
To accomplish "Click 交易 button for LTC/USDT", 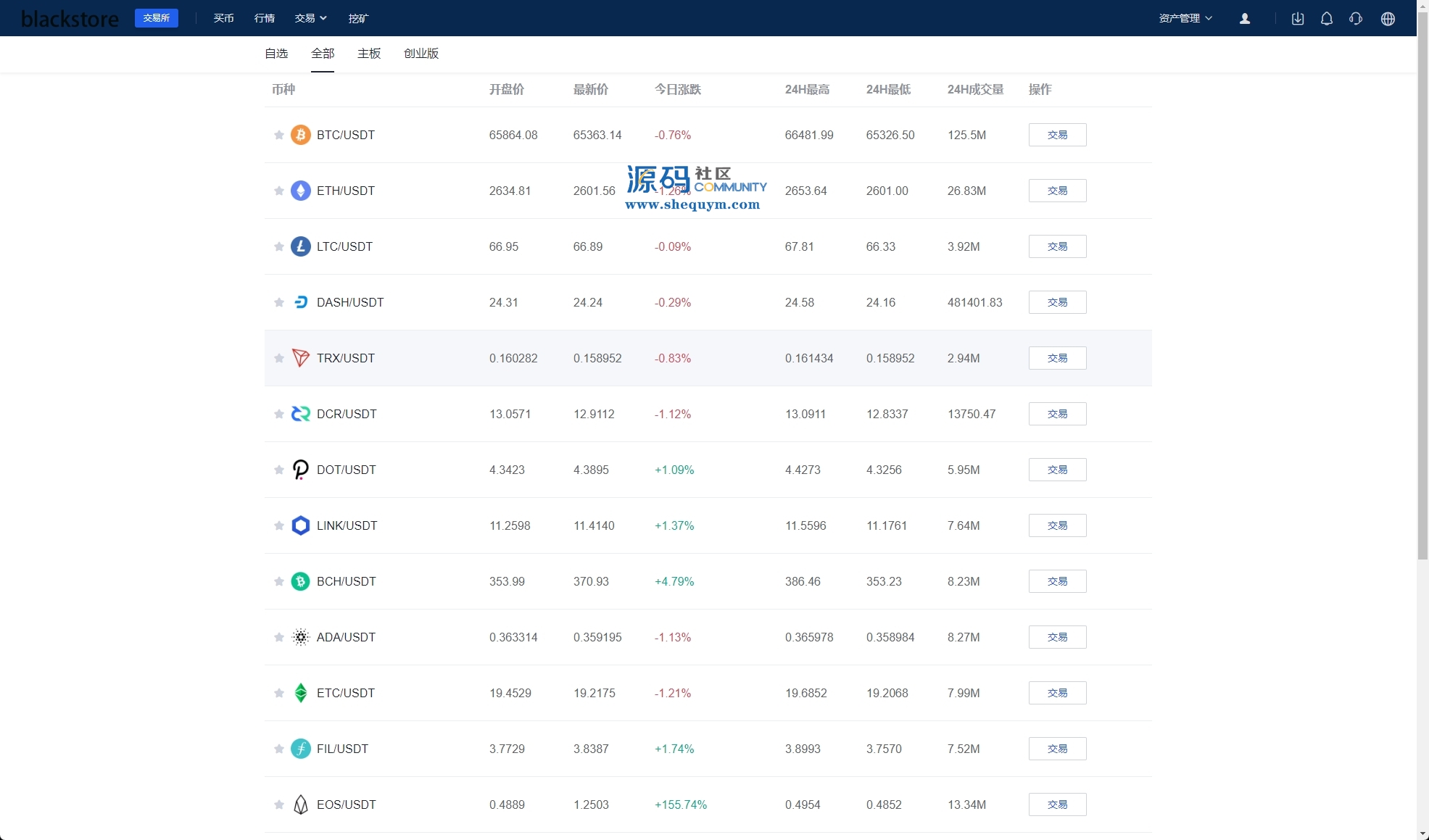I will click(x=1057, y=246).
